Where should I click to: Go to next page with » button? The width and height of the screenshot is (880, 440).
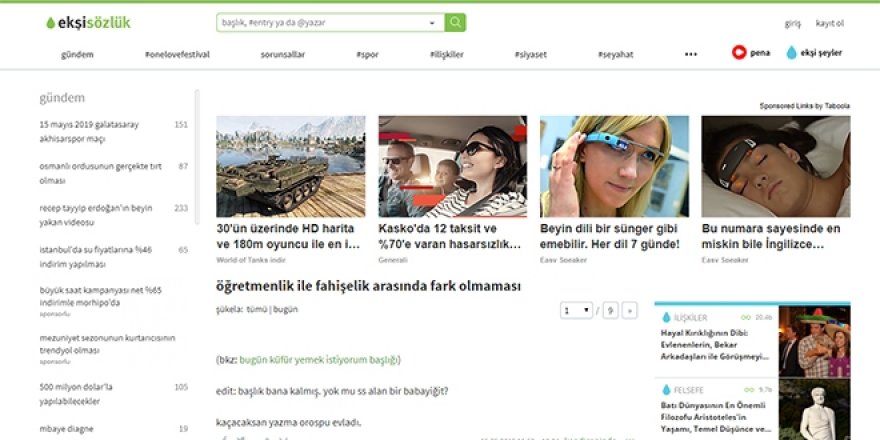tap(629, 311)
